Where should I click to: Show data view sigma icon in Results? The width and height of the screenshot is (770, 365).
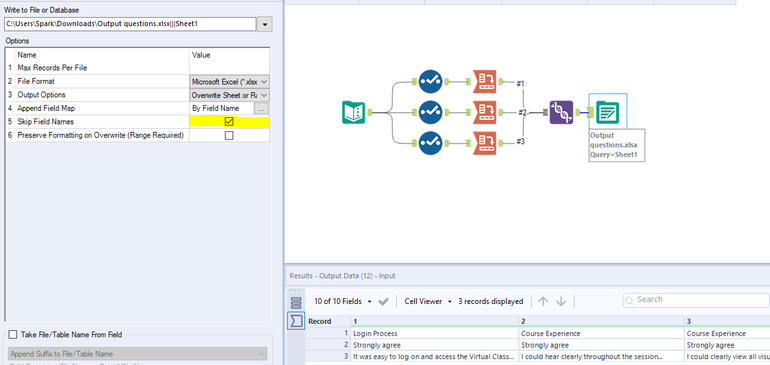click(x=296, y=321)
